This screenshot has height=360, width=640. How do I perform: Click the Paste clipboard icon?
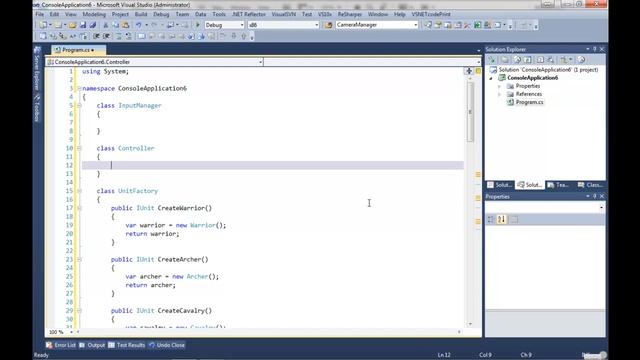pos(125,25)
